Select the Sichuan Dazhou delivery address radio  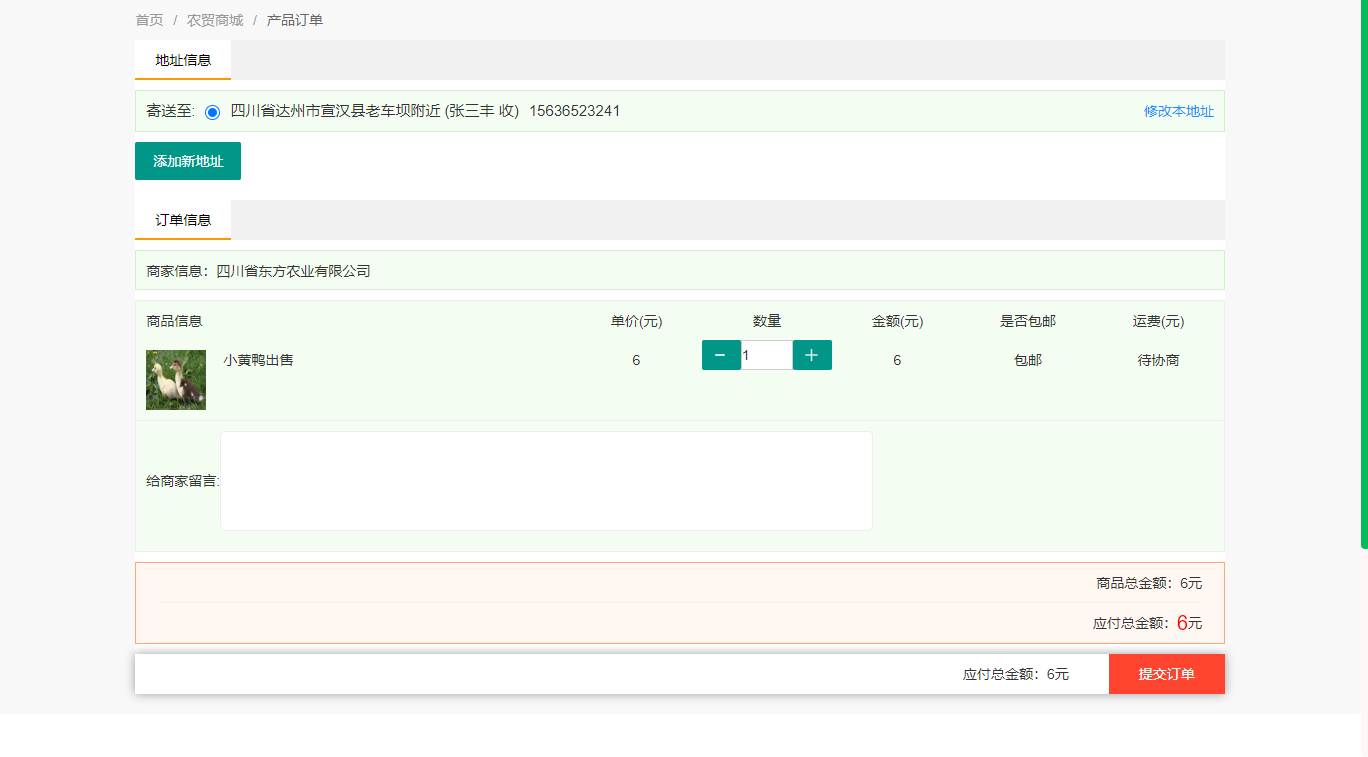[x=212, y=112]
